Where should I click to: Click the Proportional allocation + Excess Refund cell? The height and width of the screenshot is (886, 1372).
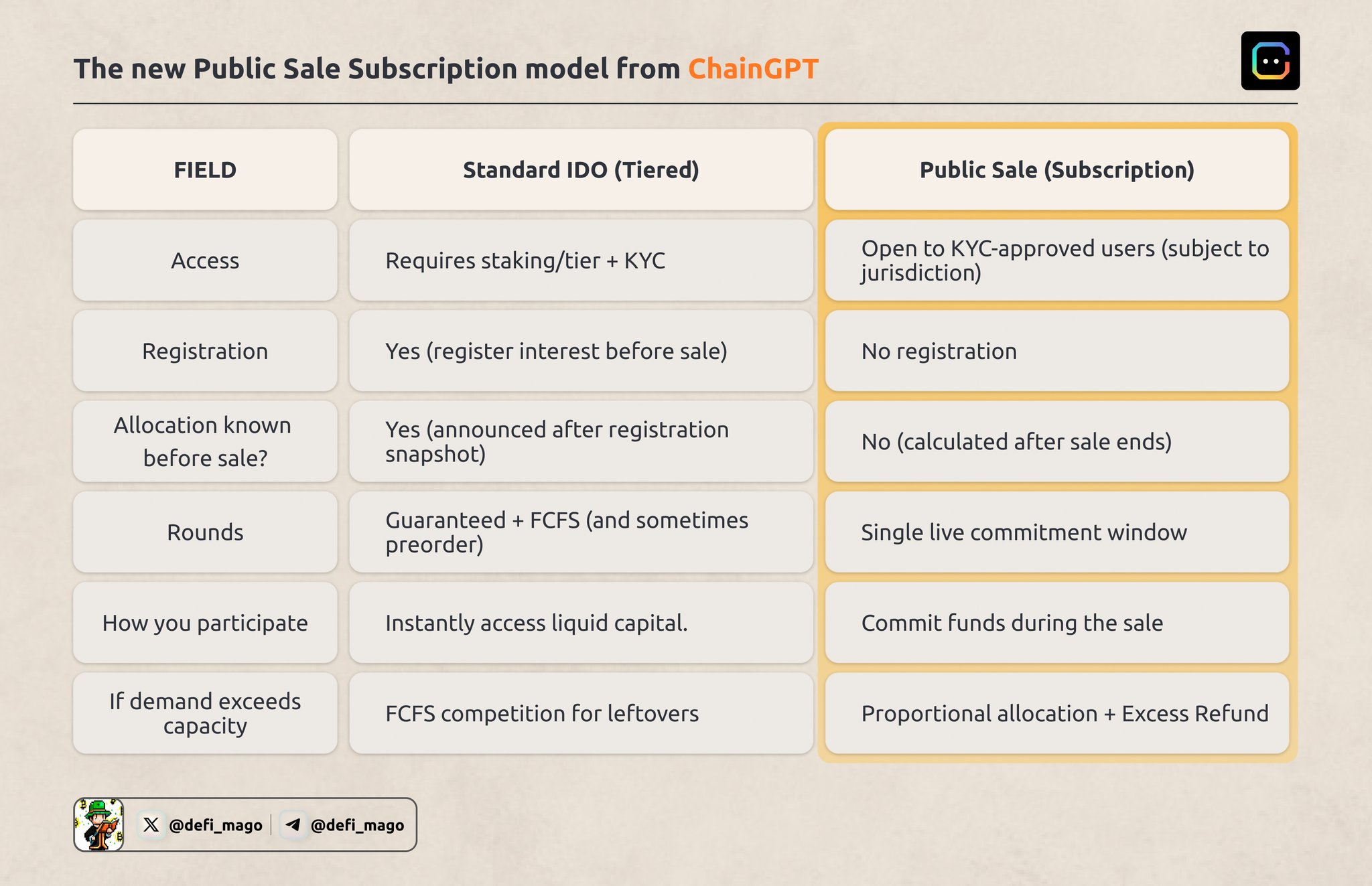click(x=1065, y=713)
